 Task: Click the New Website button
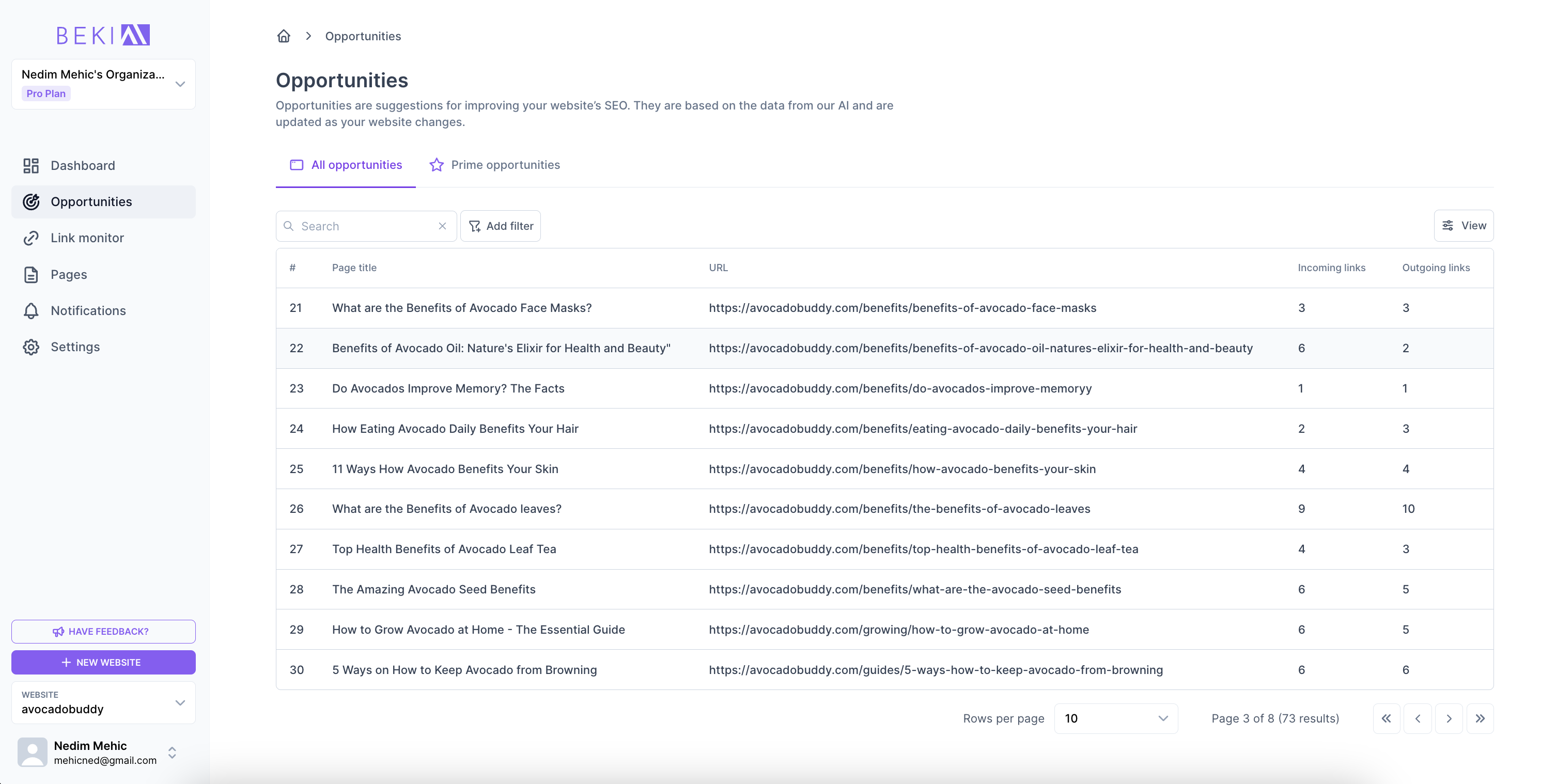tap(103, 662)
